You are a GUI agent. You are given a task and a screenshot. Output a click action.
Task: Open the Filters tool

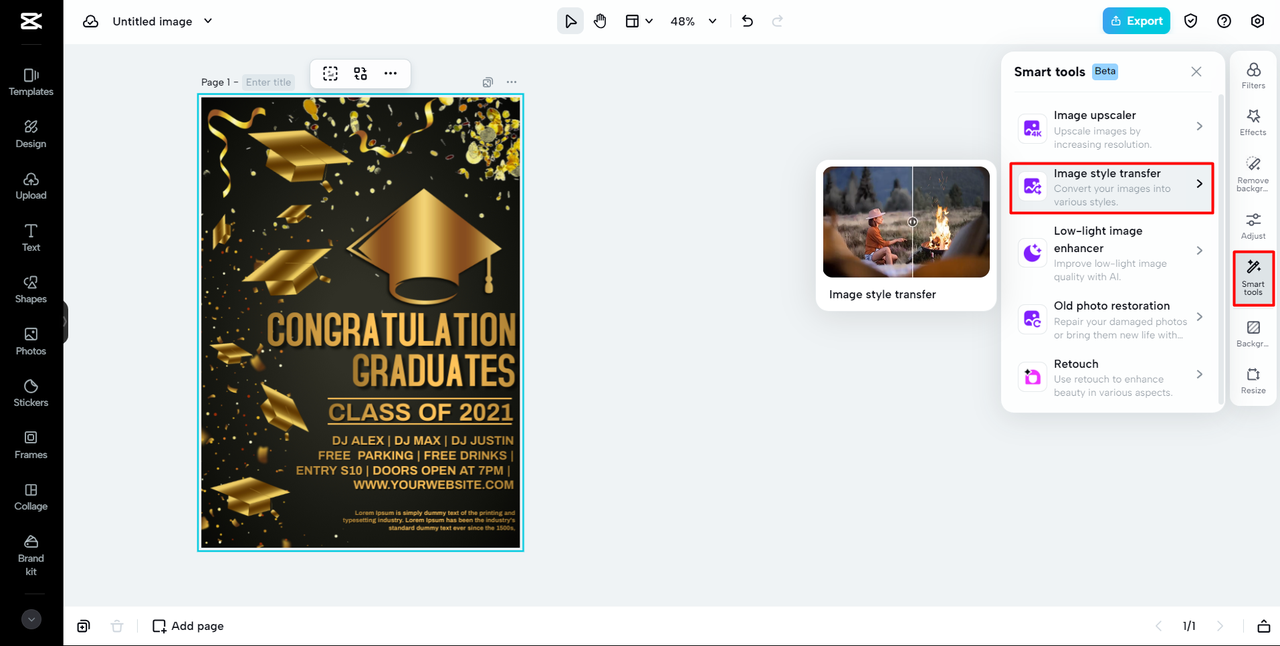tap(1253, 75)
